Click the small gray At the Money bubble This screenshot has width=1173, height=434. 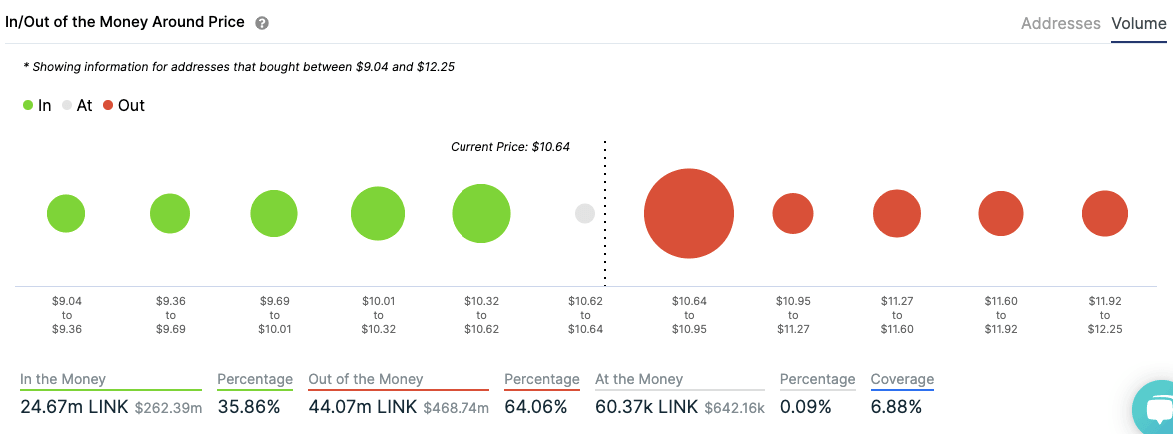pyautogui.click(x=585, y=213)
